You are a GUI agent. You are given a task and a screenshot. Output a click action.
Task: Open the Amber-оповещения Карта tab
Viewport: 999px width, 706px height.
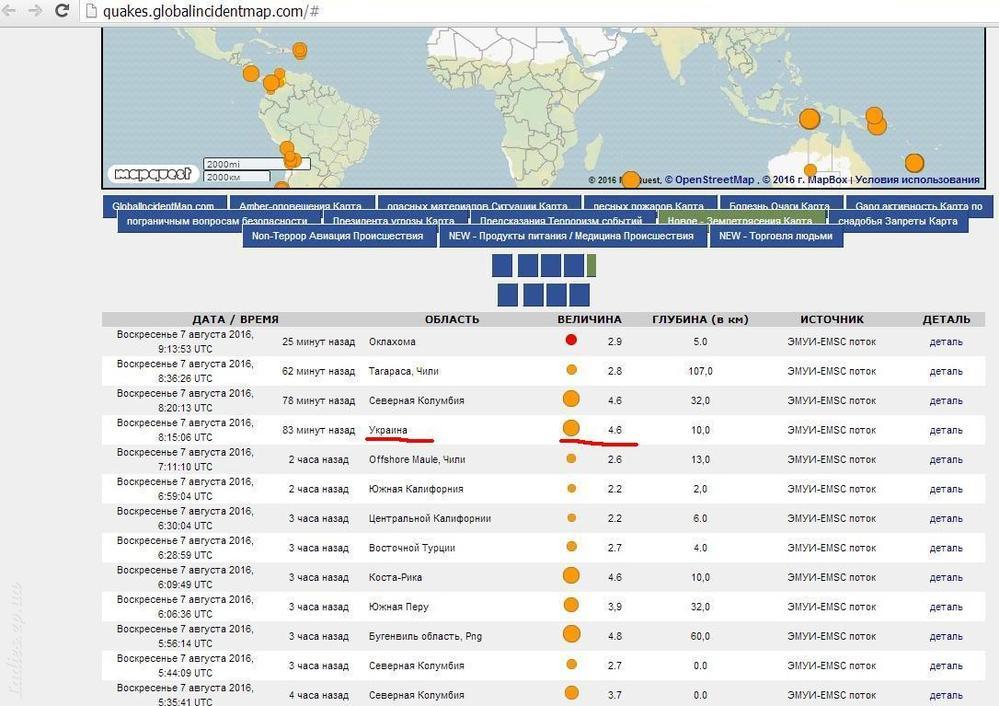(x=300, y=205)
